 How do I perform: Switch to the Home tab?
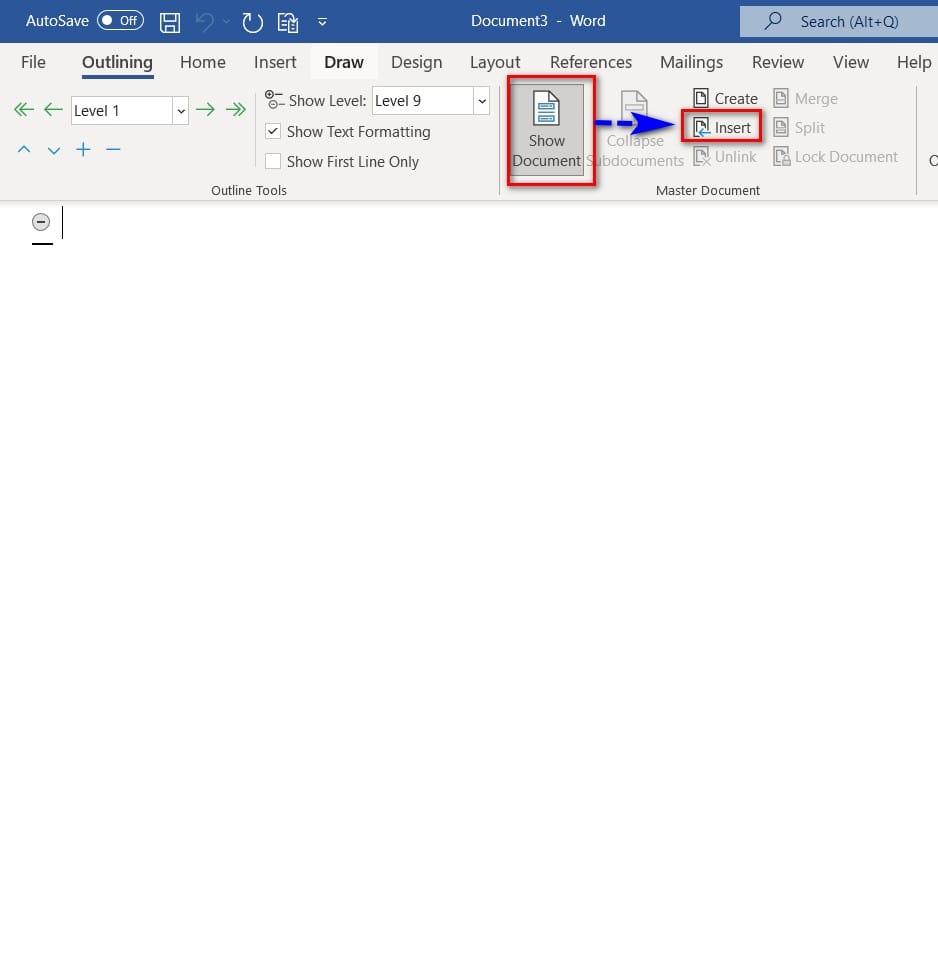pyautogui.click(x=203, y=62)
